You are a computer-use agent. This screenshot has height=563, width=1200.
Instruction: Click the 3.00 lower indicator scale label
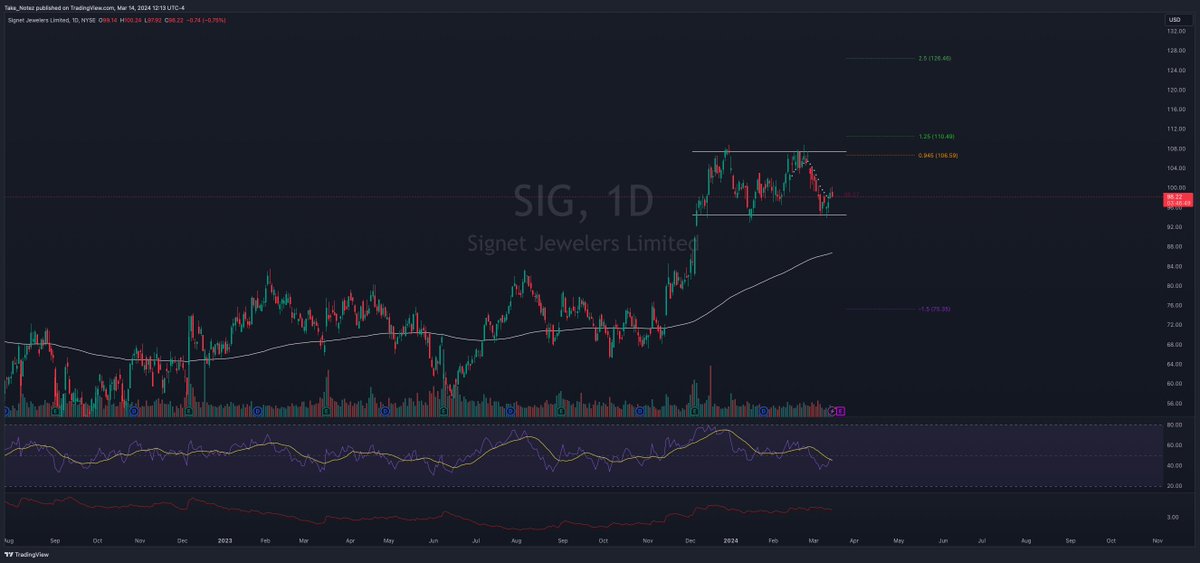pos(1172,517)
